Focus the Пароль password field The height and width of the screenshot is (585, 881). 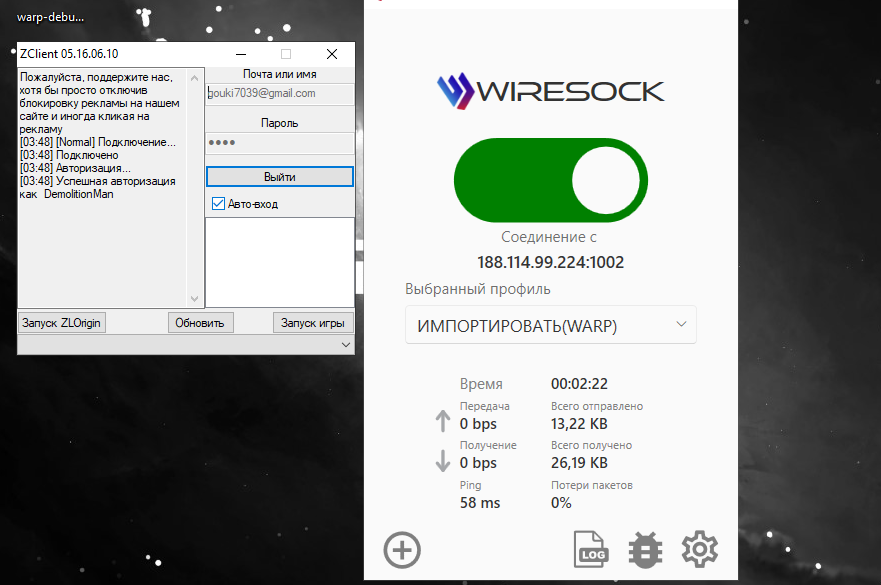(x=280, y=143)
